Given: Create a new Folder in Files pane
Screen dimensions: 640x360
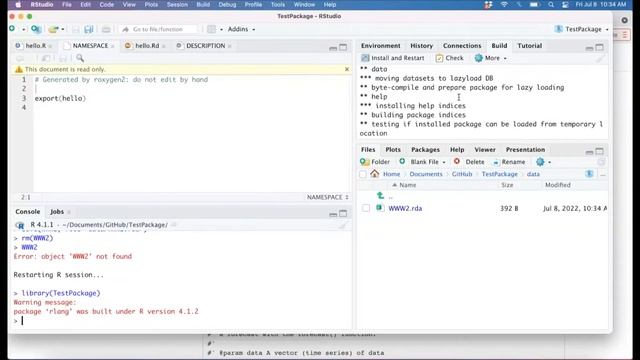Looking at the screenshot, I should click(x=375, y=162).
